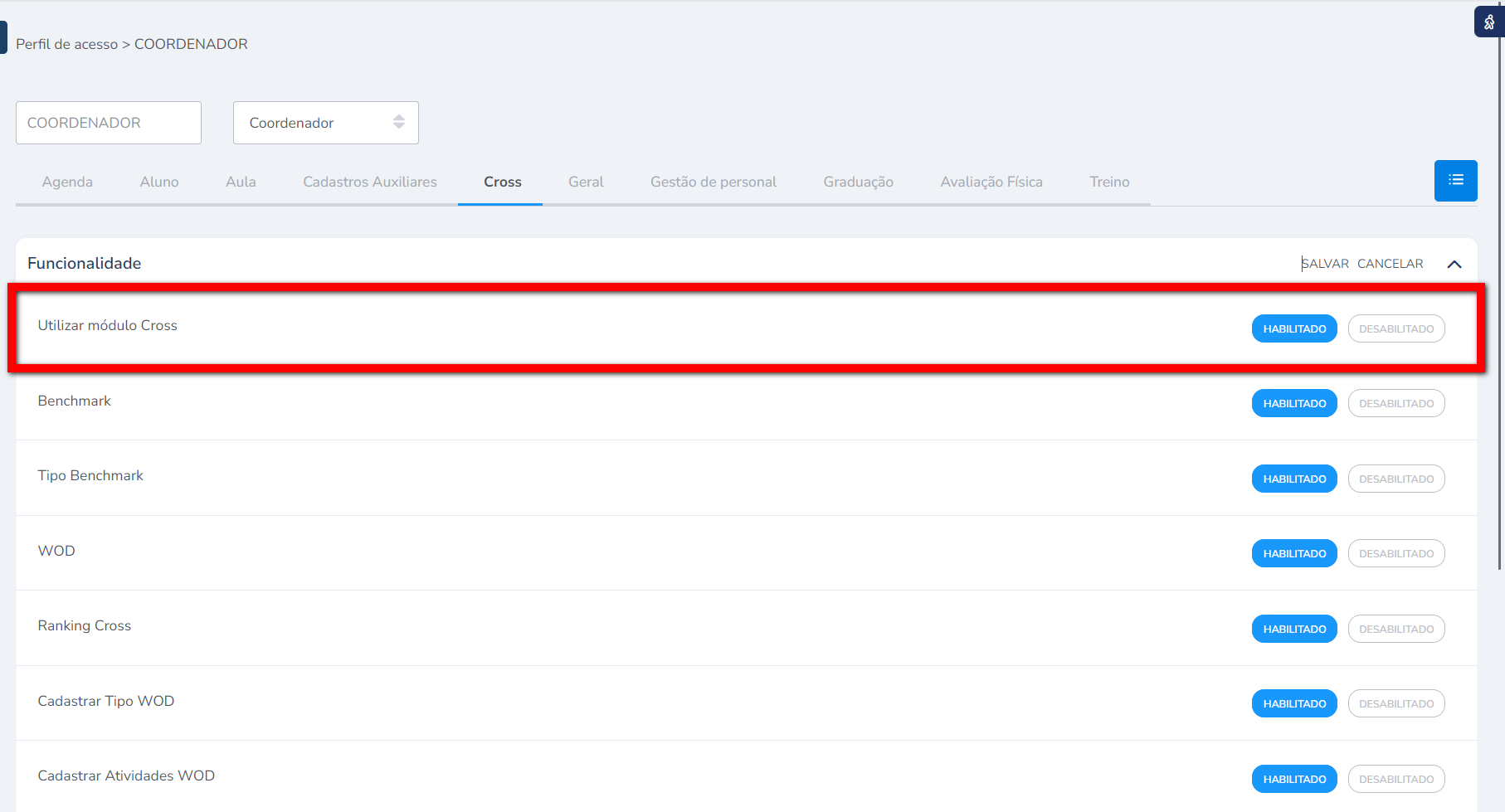
Task: Click the CANCELAR button
Action: tap(1390, 264)
